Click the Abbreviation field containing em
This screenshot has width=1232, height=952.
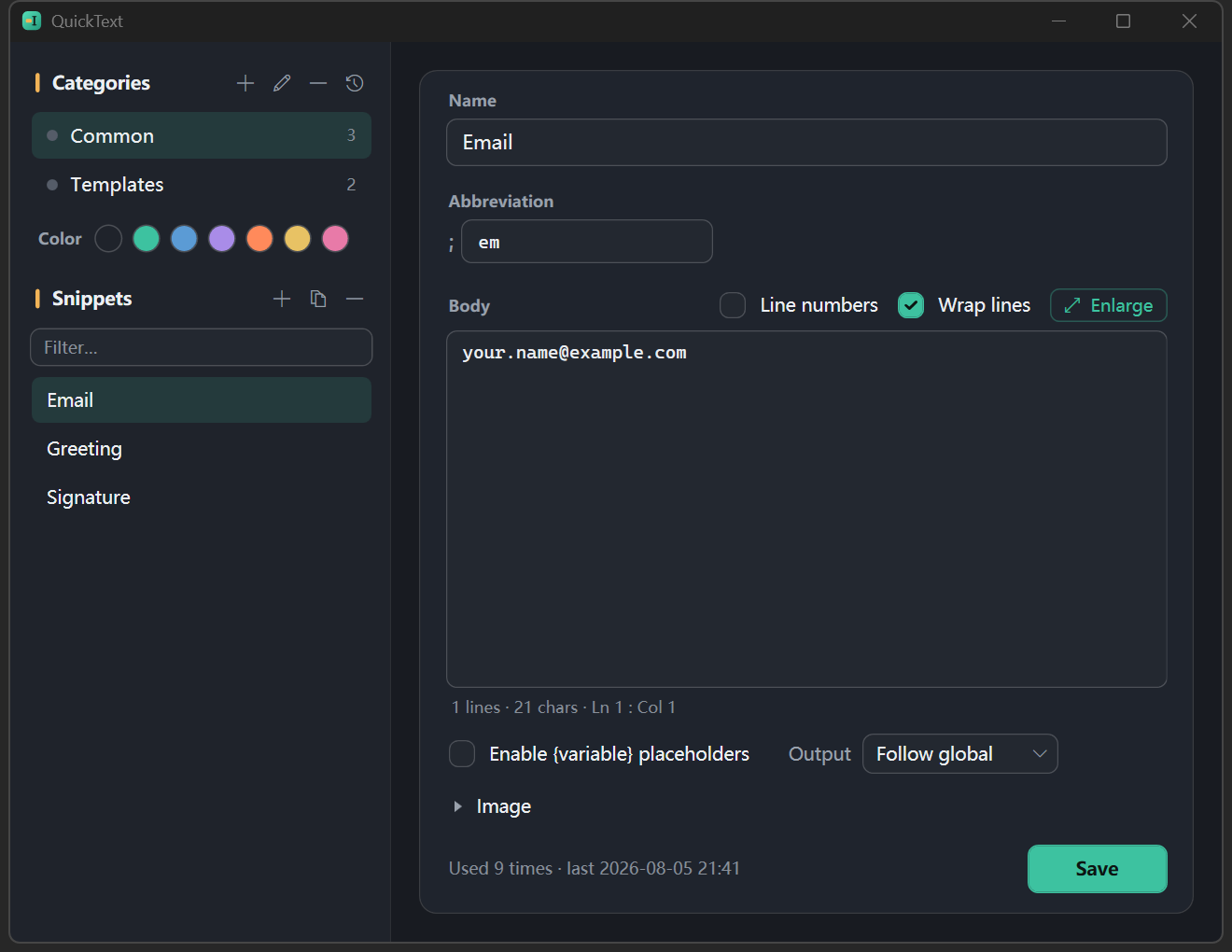click(587, 242)
